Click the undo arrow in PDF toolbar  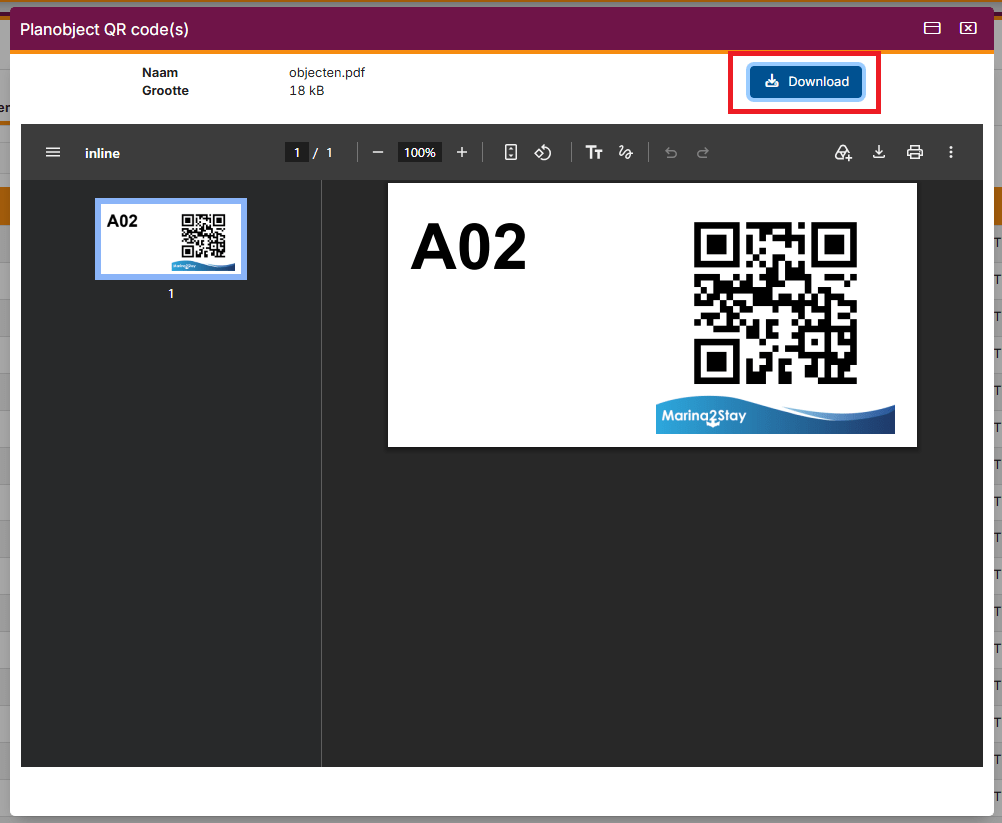[671, 153]
